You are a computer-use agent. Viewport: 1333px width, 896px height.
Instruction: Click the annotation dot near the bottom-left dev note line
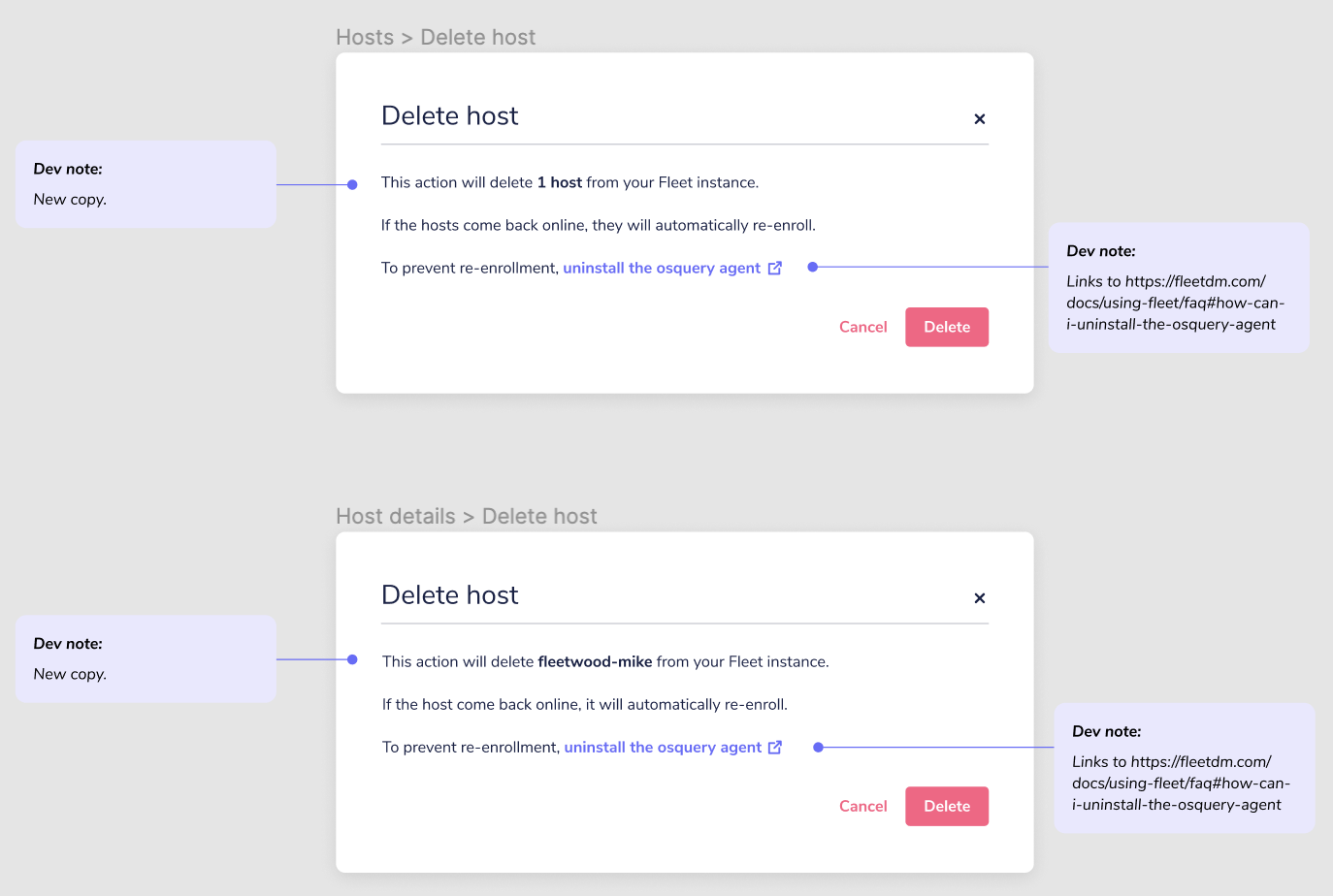tap(351, 659)
